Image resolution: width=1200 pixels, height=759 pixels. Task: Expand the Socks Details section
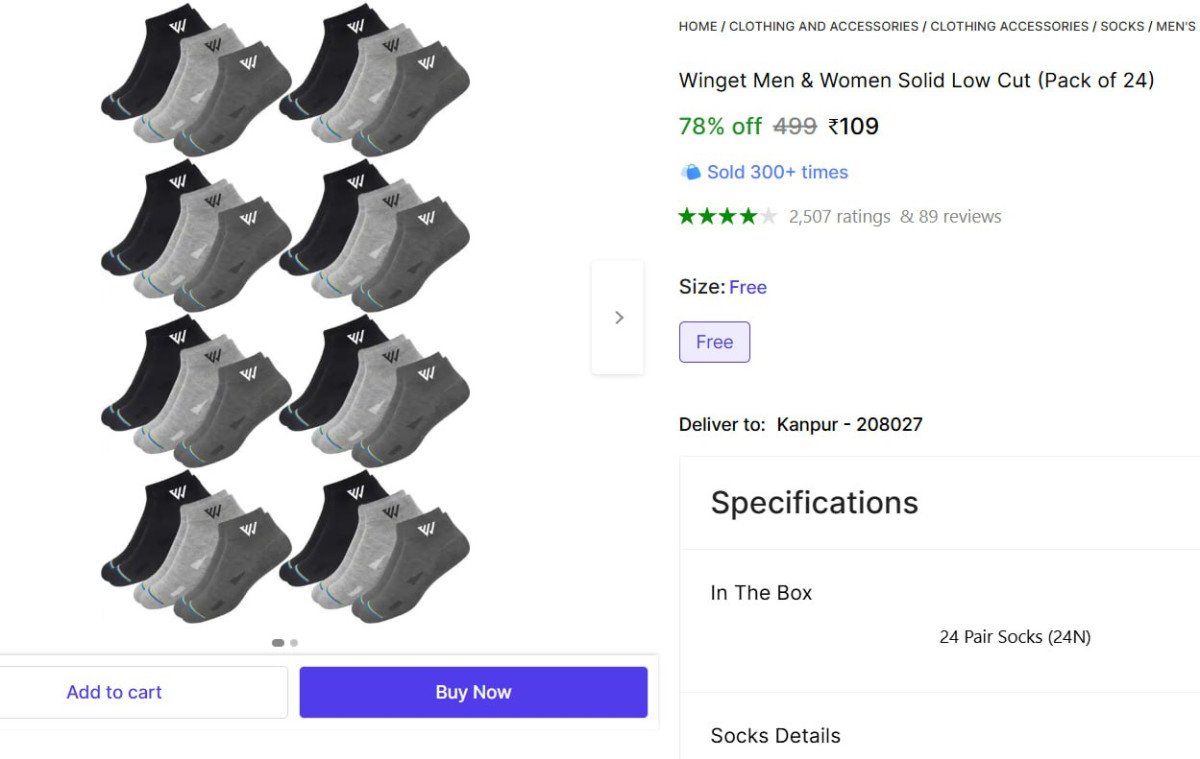(775, 736)
